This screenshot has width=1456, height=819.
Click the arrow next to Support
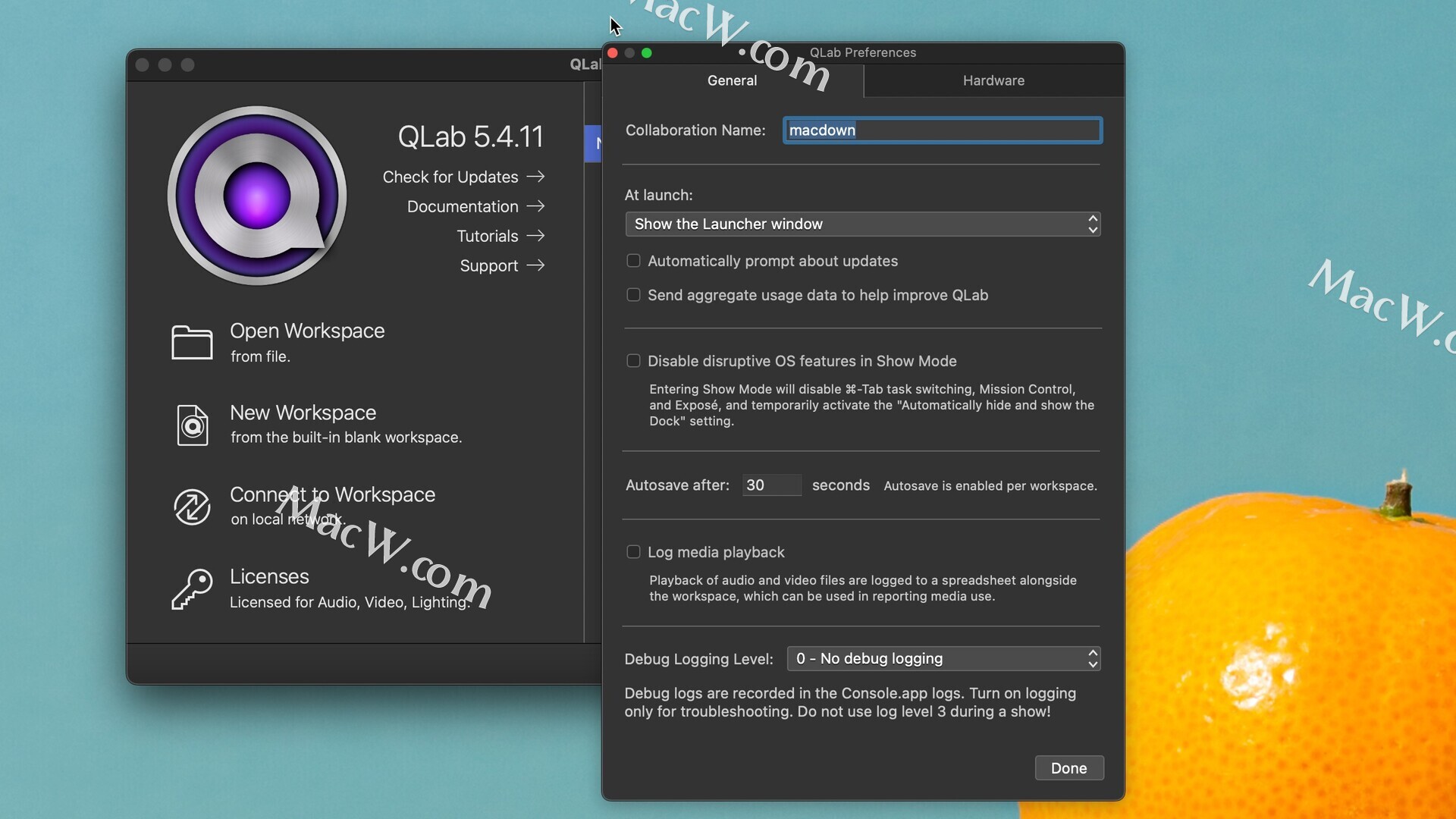(x=536, y=265)
